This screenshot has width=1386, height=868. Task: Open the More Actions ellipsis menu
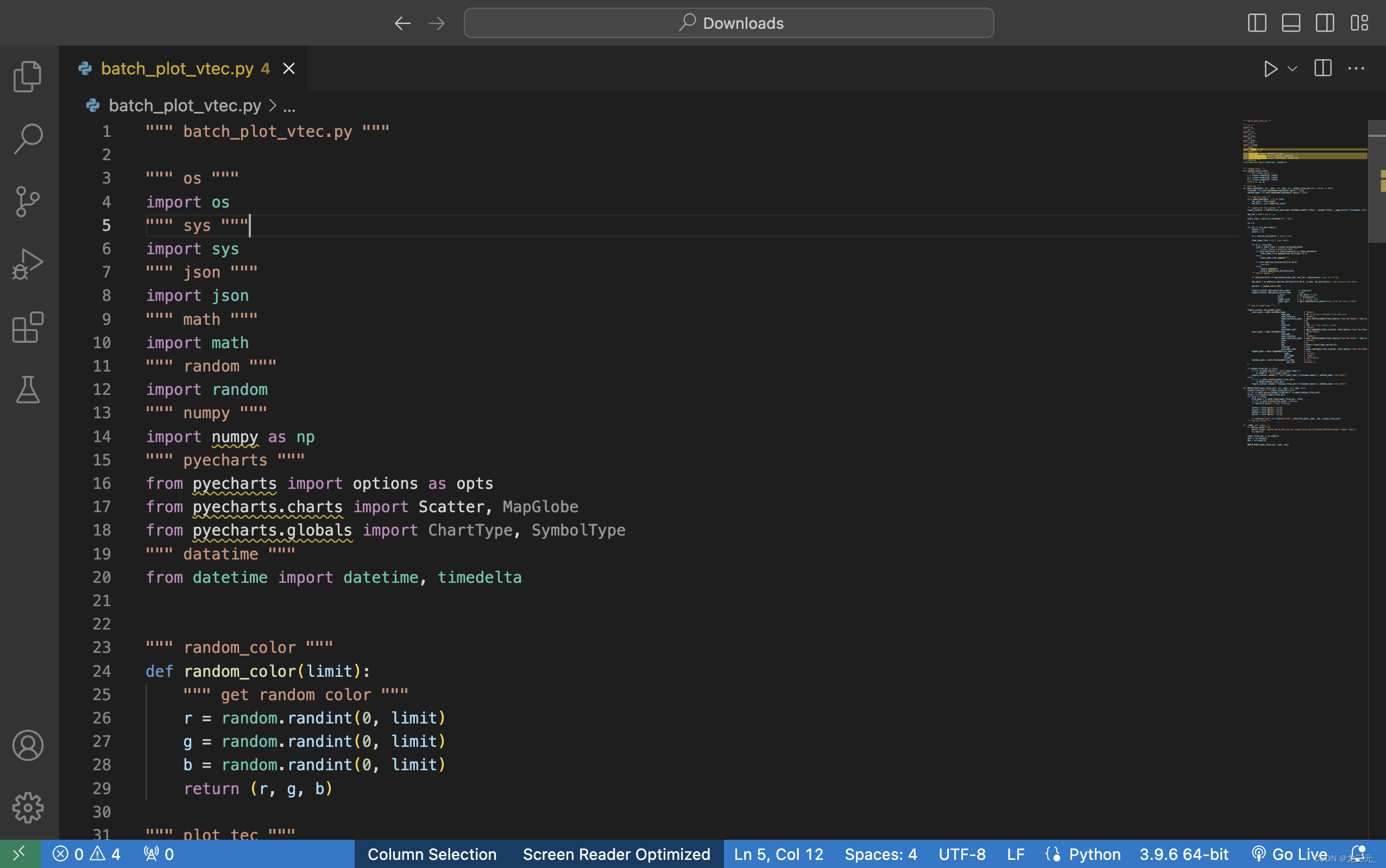pyautogui.click(x=1356, y=69)
